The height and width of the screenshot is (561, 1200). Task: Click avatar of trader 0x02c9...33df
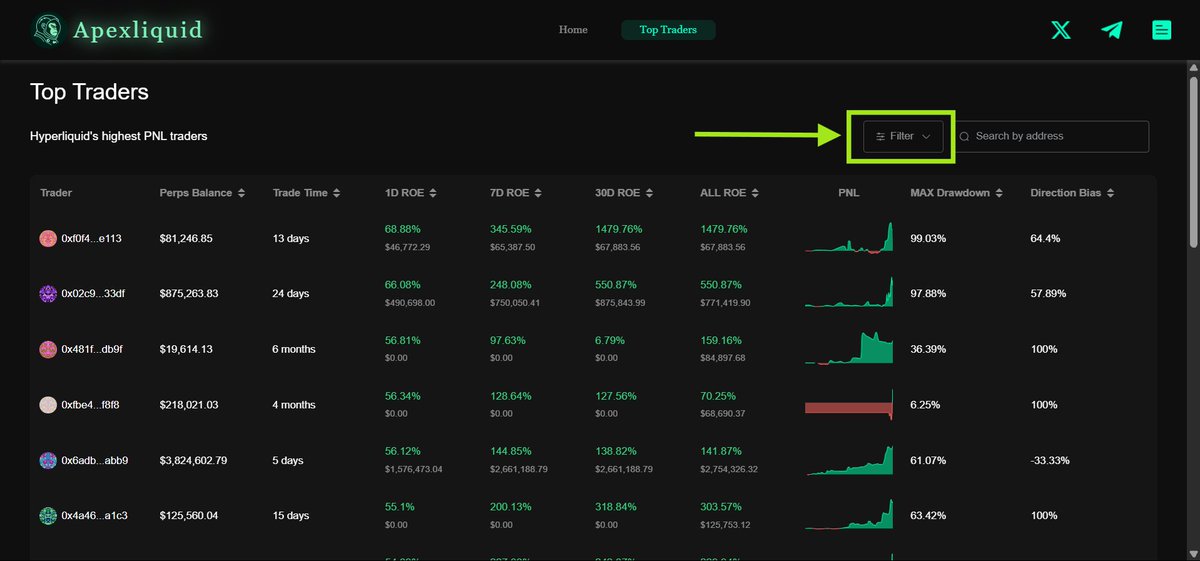47,294
